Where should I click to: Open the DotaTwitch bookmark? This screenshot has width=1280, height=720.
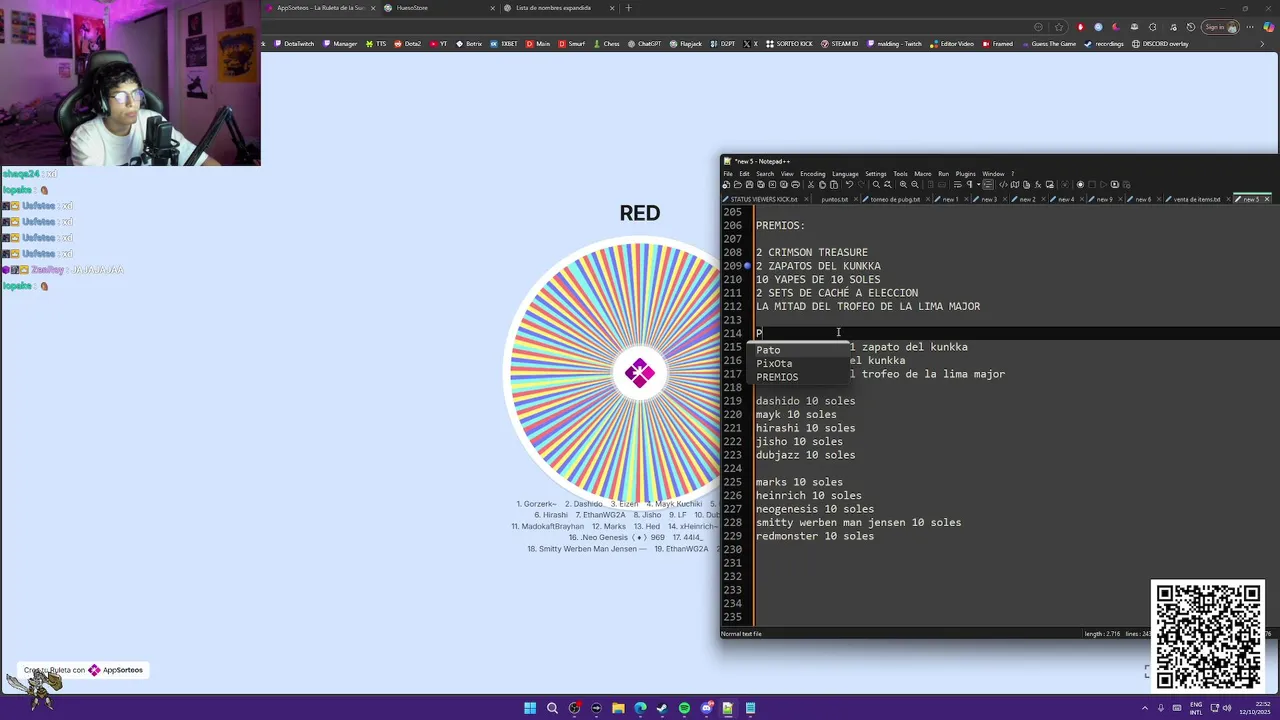pos(294,44)
